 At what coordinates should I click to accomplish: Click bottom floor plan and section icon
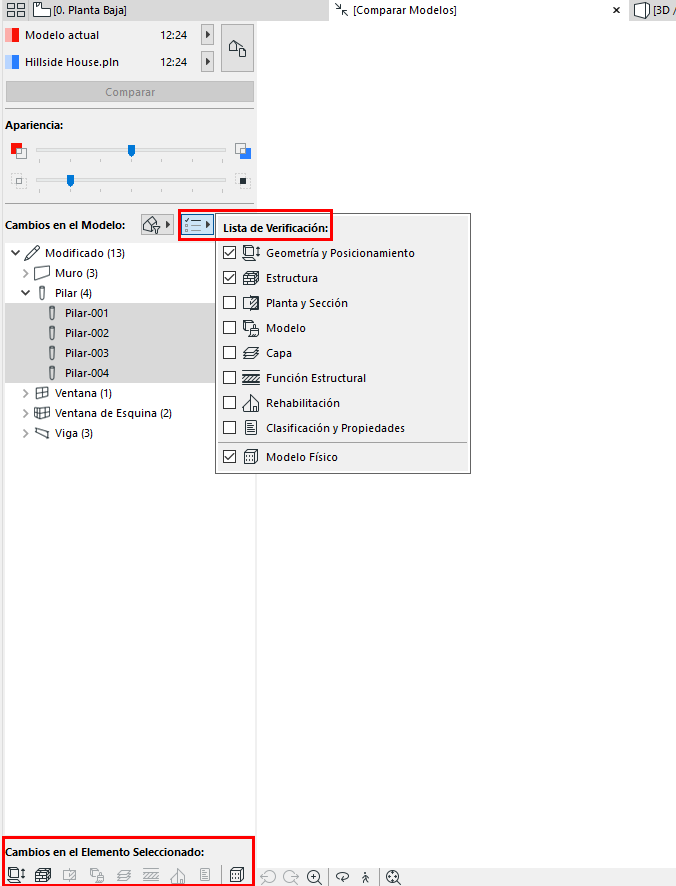tap(70, 875)
